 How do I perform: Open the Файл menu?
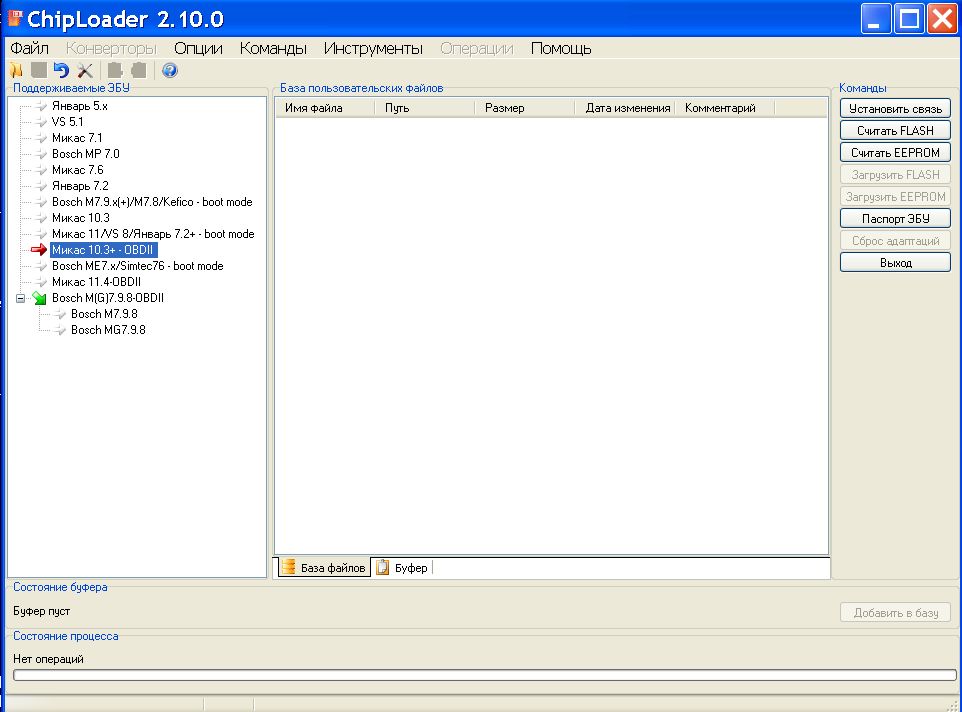(x=29, y=48)
